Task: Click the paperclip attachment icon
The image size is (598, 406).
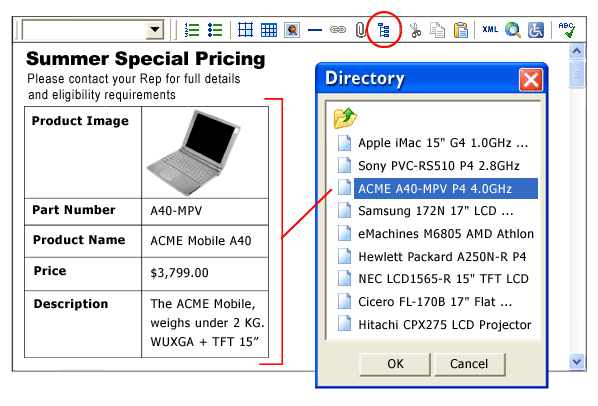Action: coord(360,30)
